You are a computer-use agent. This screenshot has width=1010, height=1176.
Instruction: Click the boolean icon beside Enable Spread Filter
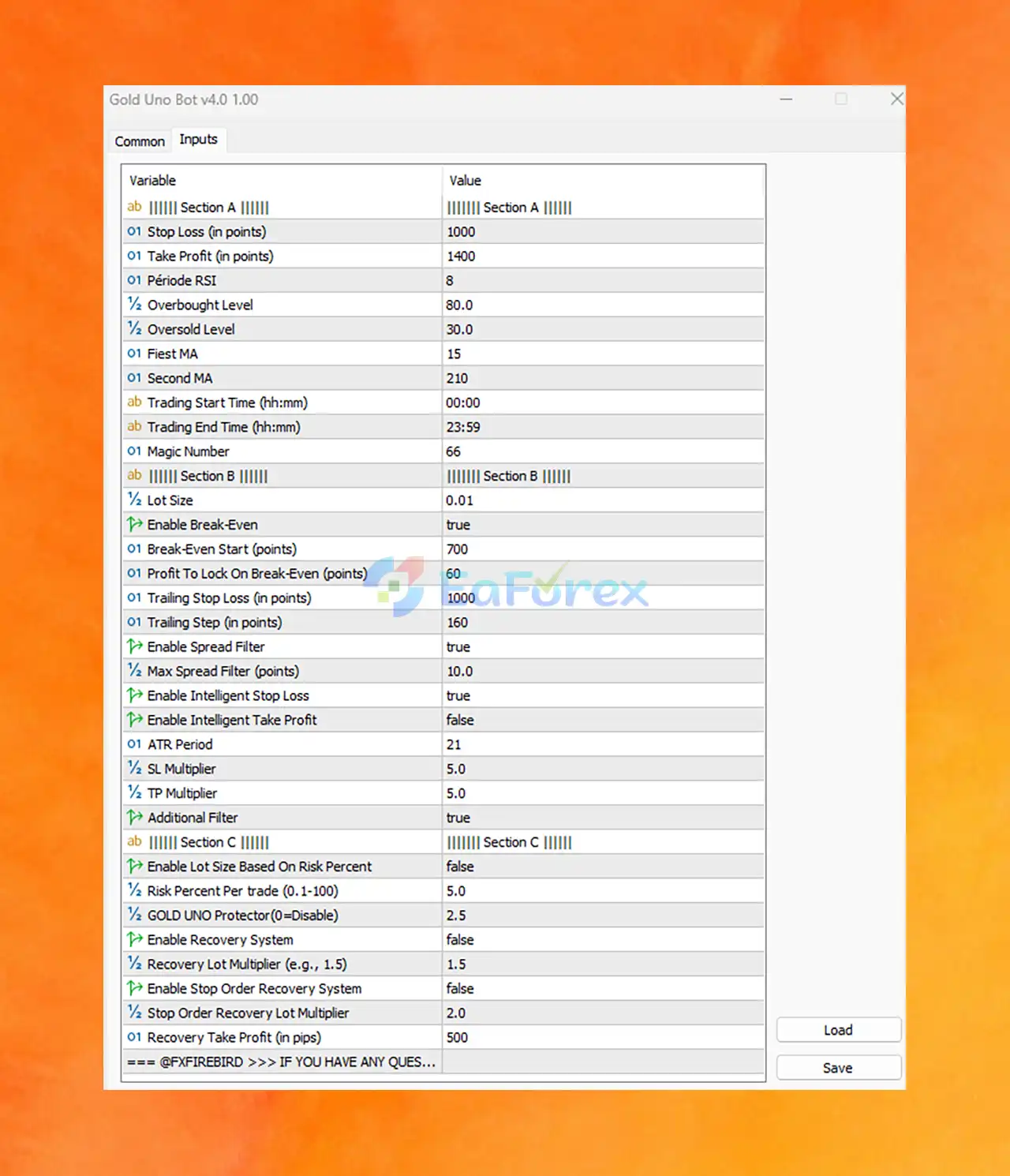point(134,646)
